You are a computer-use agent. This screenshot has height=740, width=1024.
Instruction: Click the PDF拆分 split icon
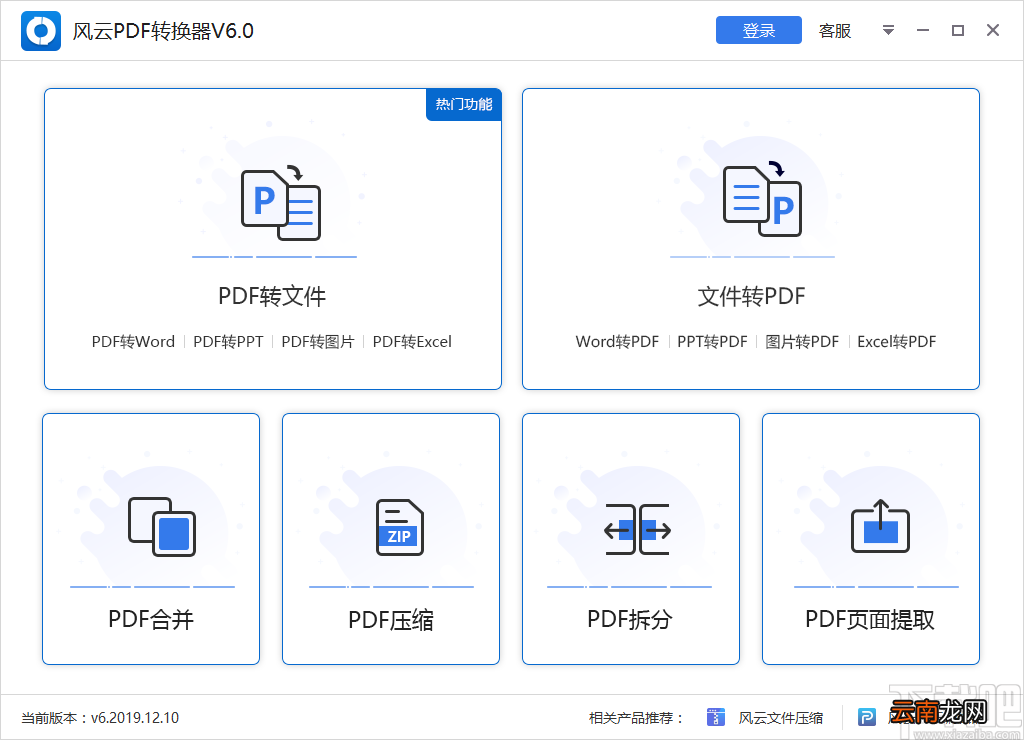(x=637, y=529)
